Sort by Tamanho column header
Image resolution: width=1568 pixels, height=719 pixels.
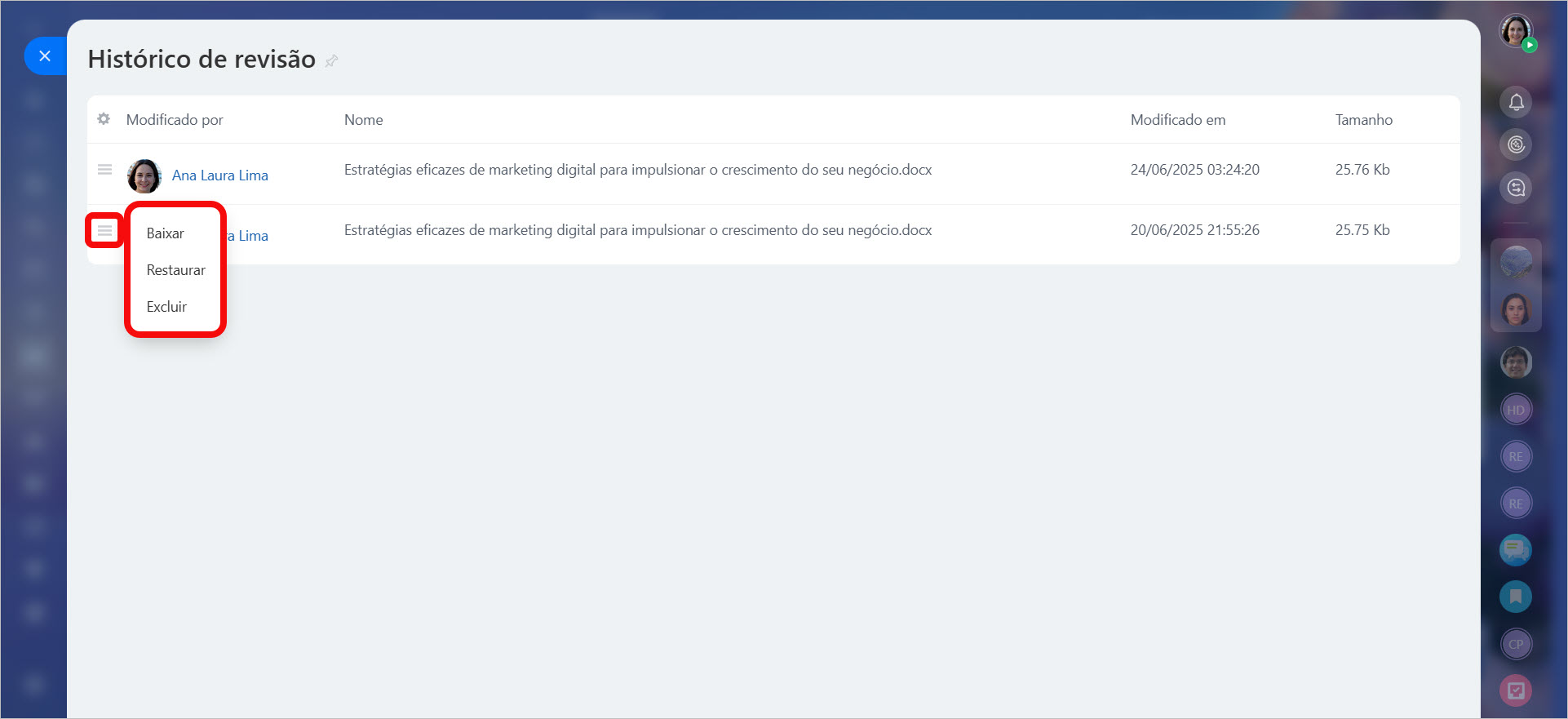point(1364,120)
